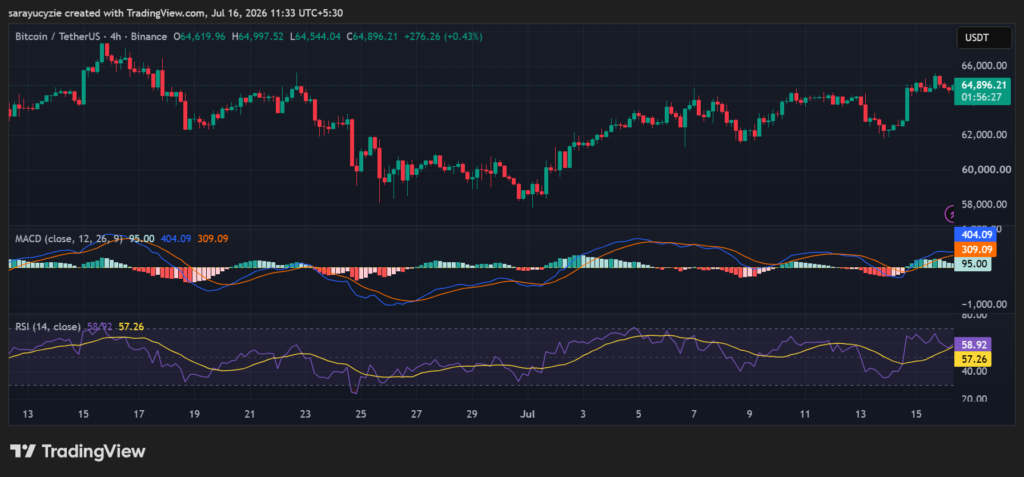The image size is (1024, 477).
Task: Click the 3 date axis label
Action: 583,414
